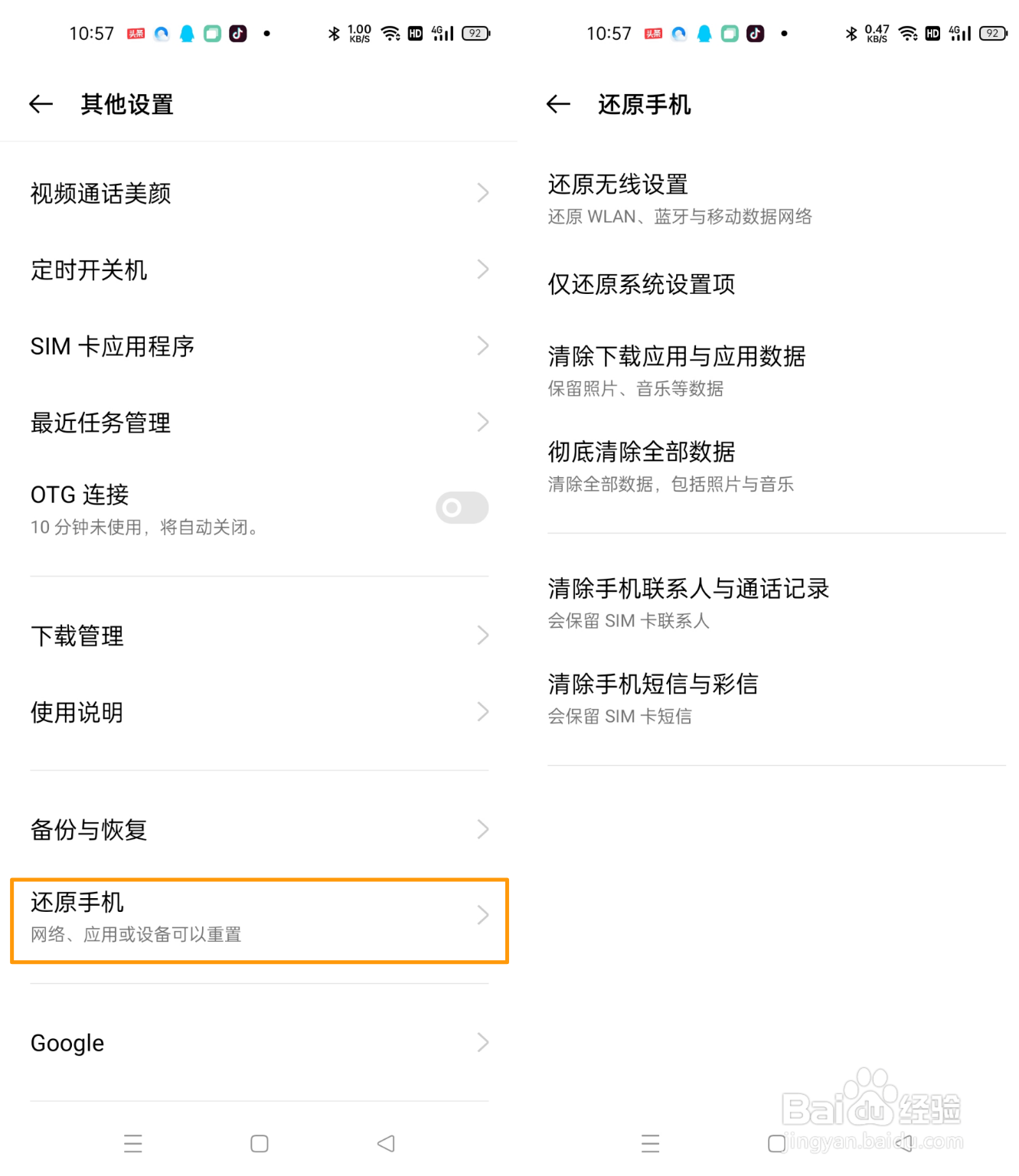1019x1176 pixels.
Task: Tap the 头条 red badge in status bar
Action: [x=136, y=32]
